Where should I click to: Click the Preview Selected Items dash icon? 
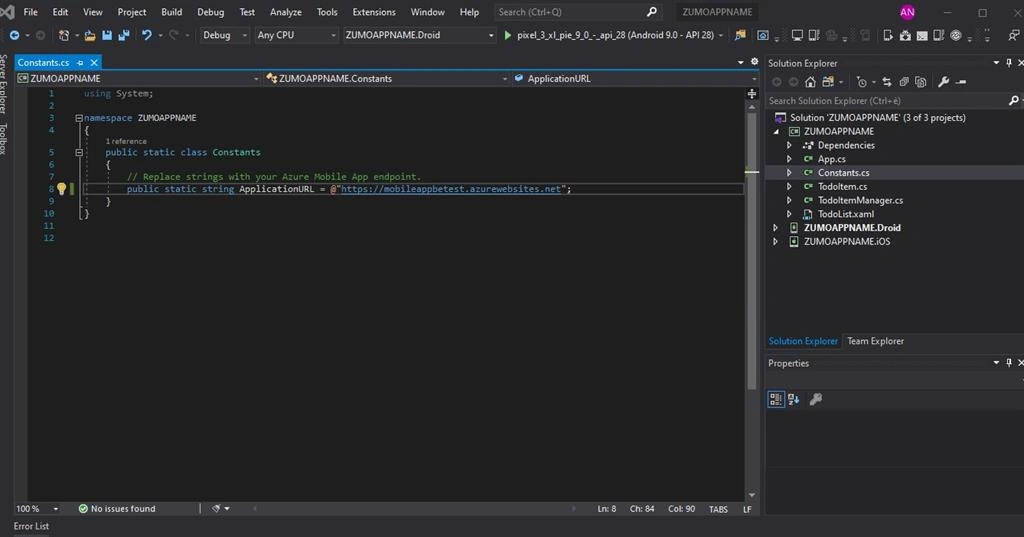[961, 82]
